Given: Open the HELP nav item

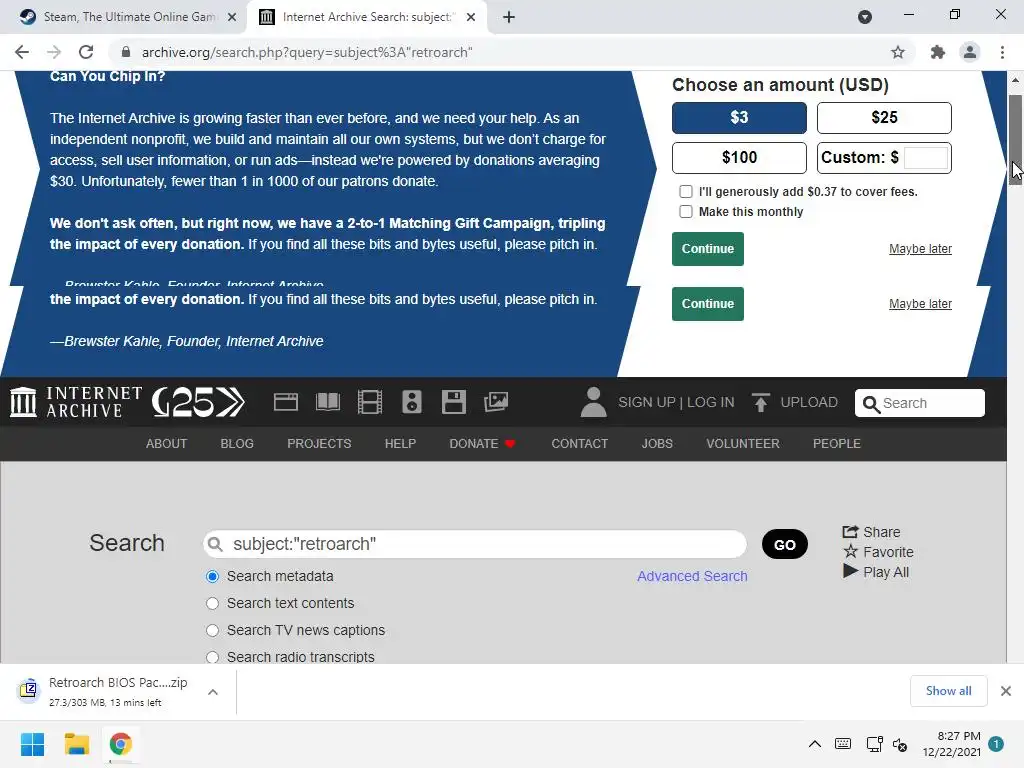Looking at the screenshot, I should [400, 443].
